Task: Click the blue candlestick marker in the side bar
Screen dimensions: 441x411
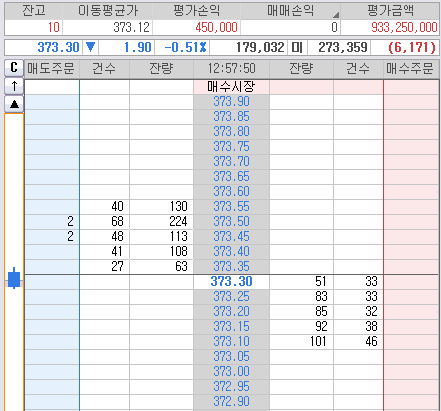Action: pos(14,278)
